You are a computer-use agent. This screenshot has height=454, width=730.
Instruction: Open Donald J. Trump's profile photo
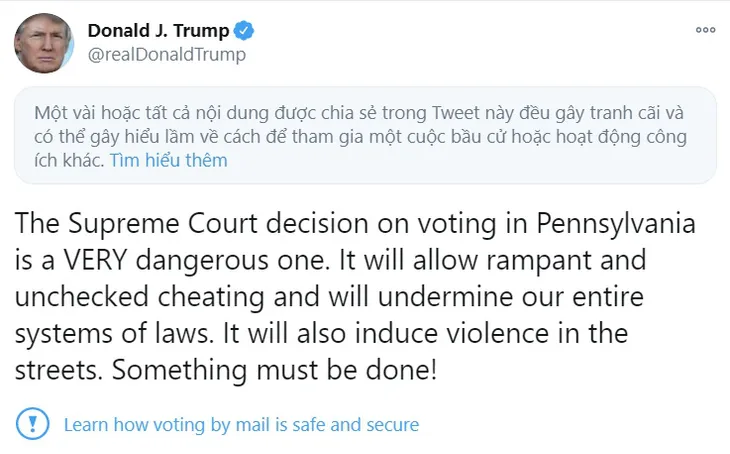(x=44, y=43)
